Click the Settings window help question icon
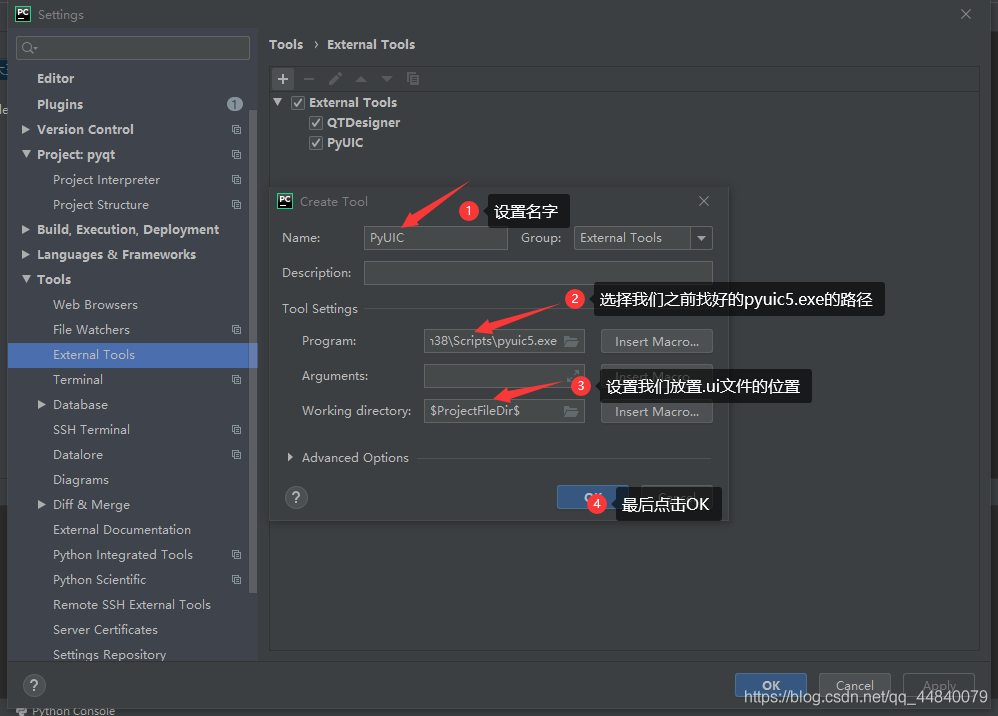Image resolution: width=998 pixels, height=716 pixels. (34, 685)
